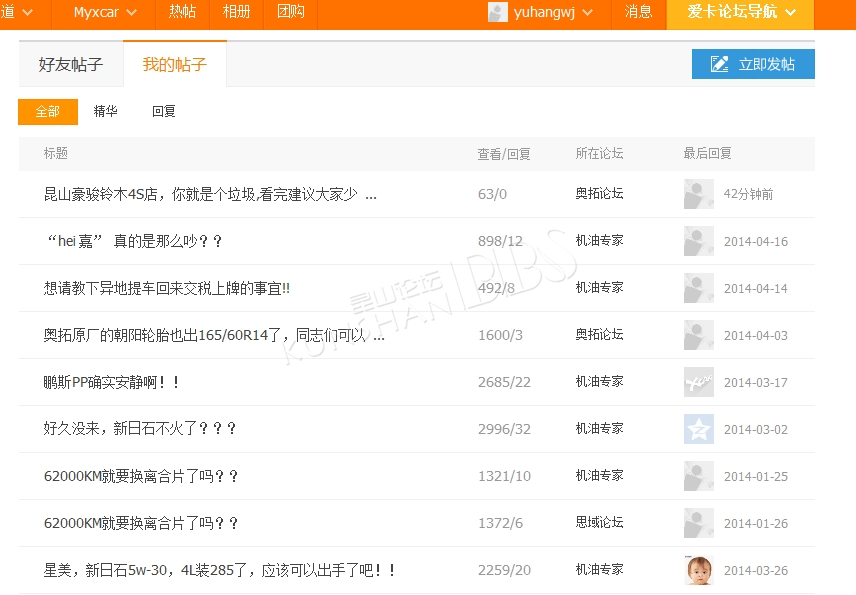Click the 2014-04-16 last reply date
Screen dimensions: 856x595
(756, 241)
